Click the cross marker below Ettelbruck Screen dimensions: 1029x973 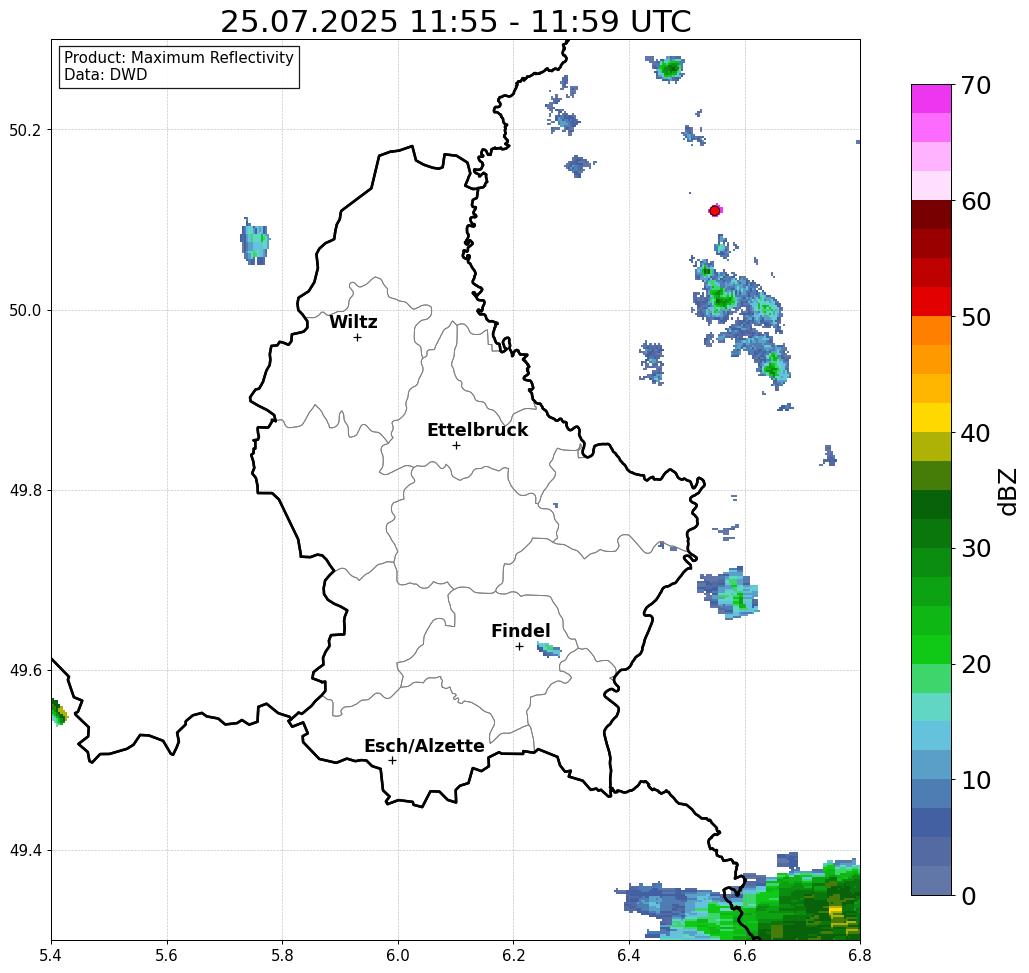tap(456, 445)
